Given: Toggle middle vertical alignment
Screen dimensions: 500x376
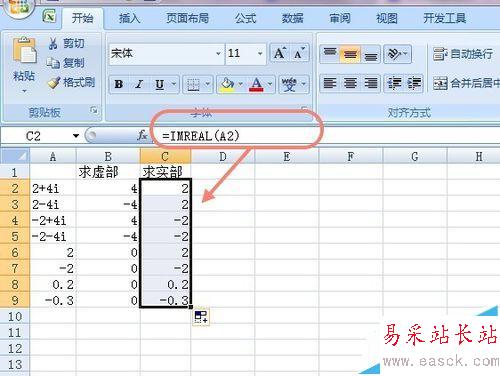Looking at the screenshot, I should (350, 54).
